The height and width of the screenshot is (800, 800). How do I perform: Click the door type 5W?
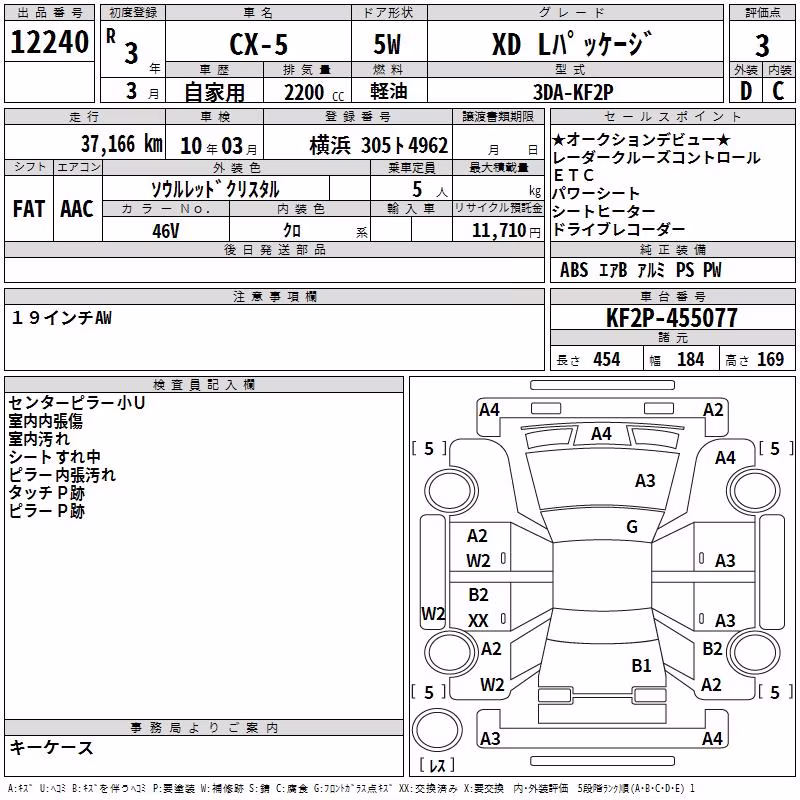click(387, 44)
